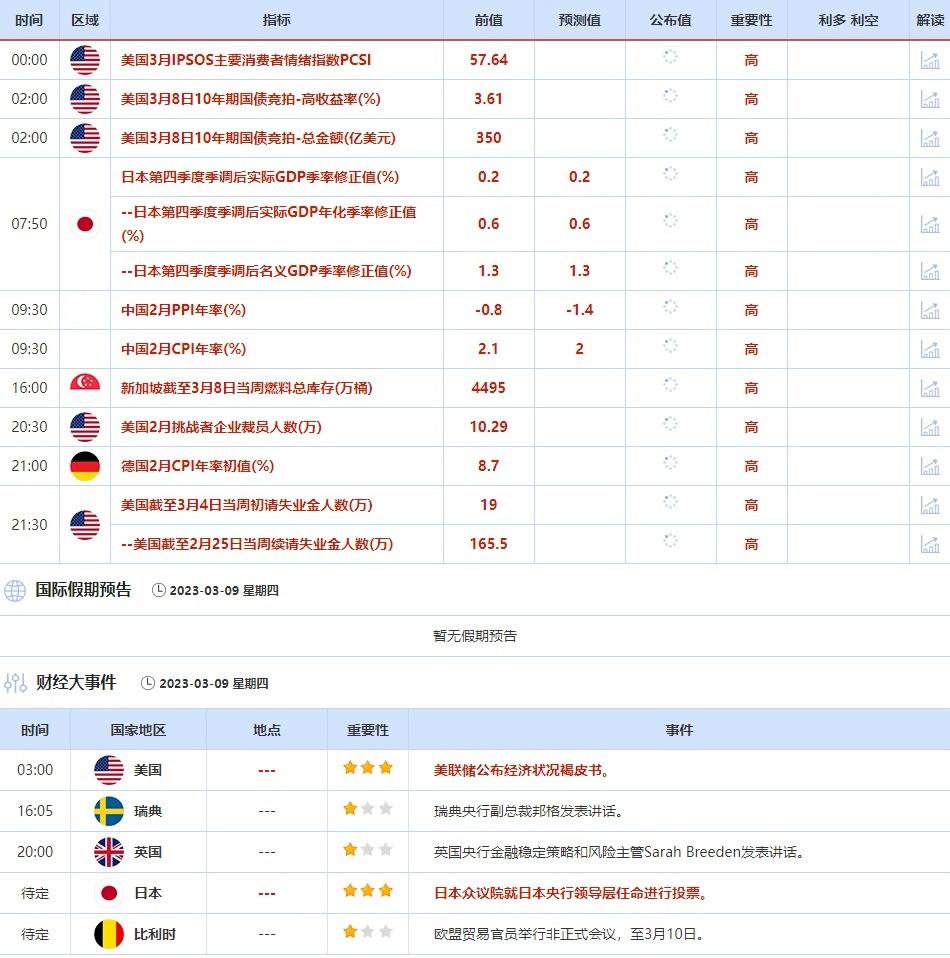950x958 pixels.
Task: Open chart icon for 美国3月IPSOS主要消费者情绪指数PCSI row
Action: click(930, 60)
